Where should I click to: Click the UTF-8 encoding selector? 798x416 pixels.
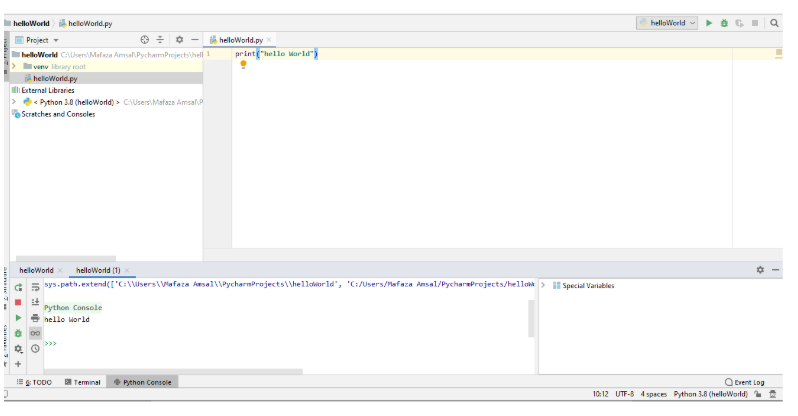624,394
